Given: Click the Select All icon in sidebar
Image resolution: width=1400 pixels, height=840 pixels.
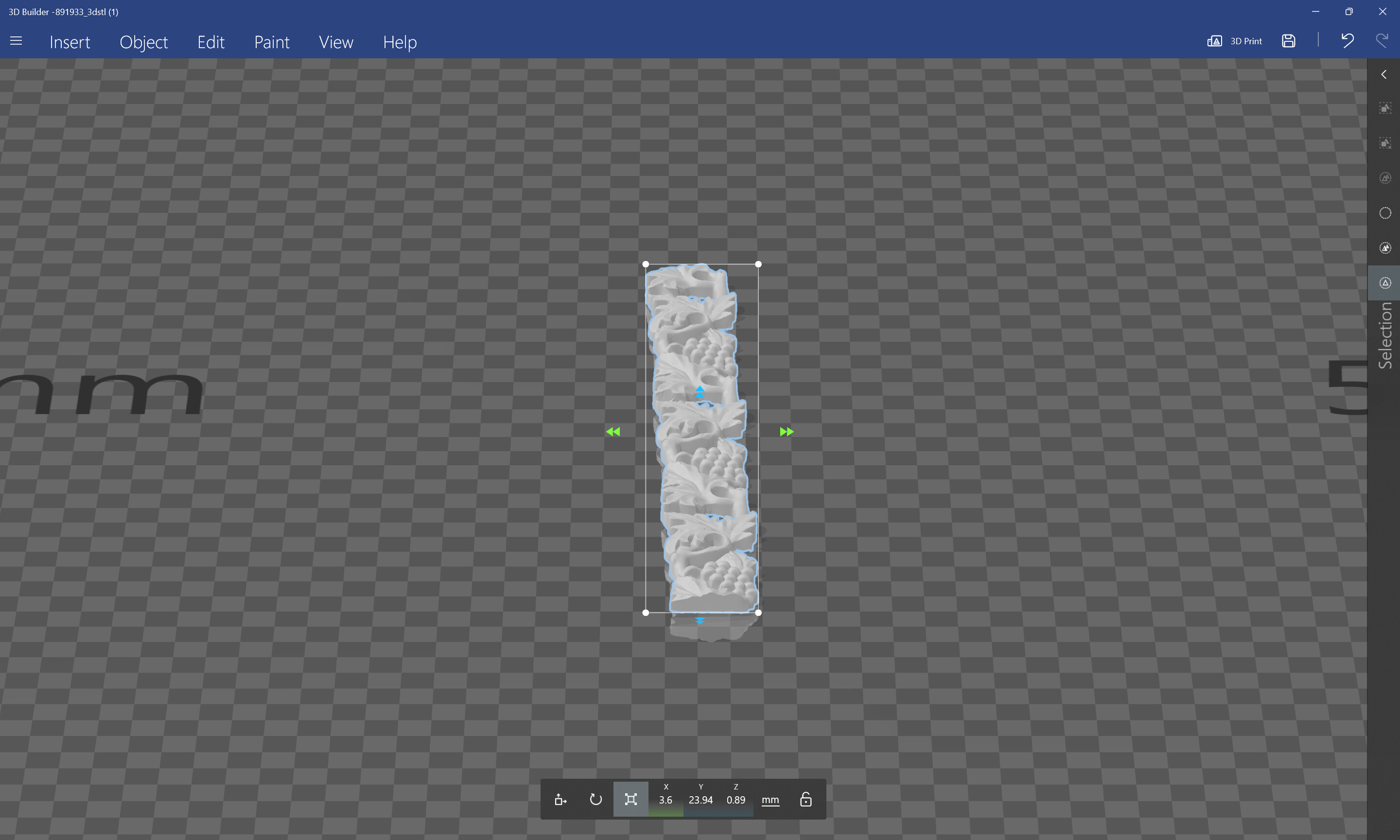Looking at the screenshot, I should click(x=1385, y=108).
